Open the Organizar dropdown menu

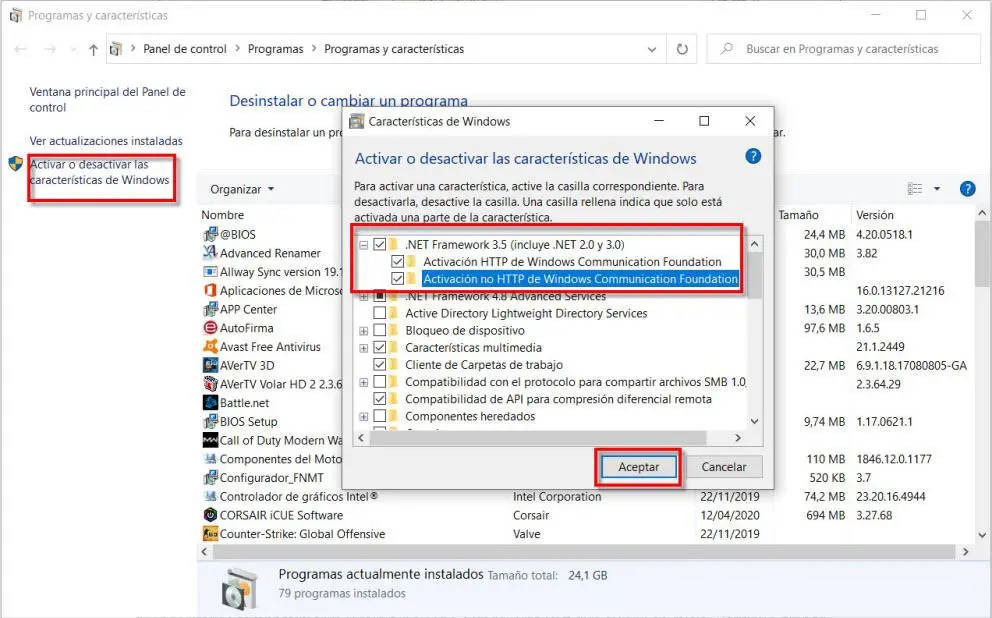[x=242, y=189]
